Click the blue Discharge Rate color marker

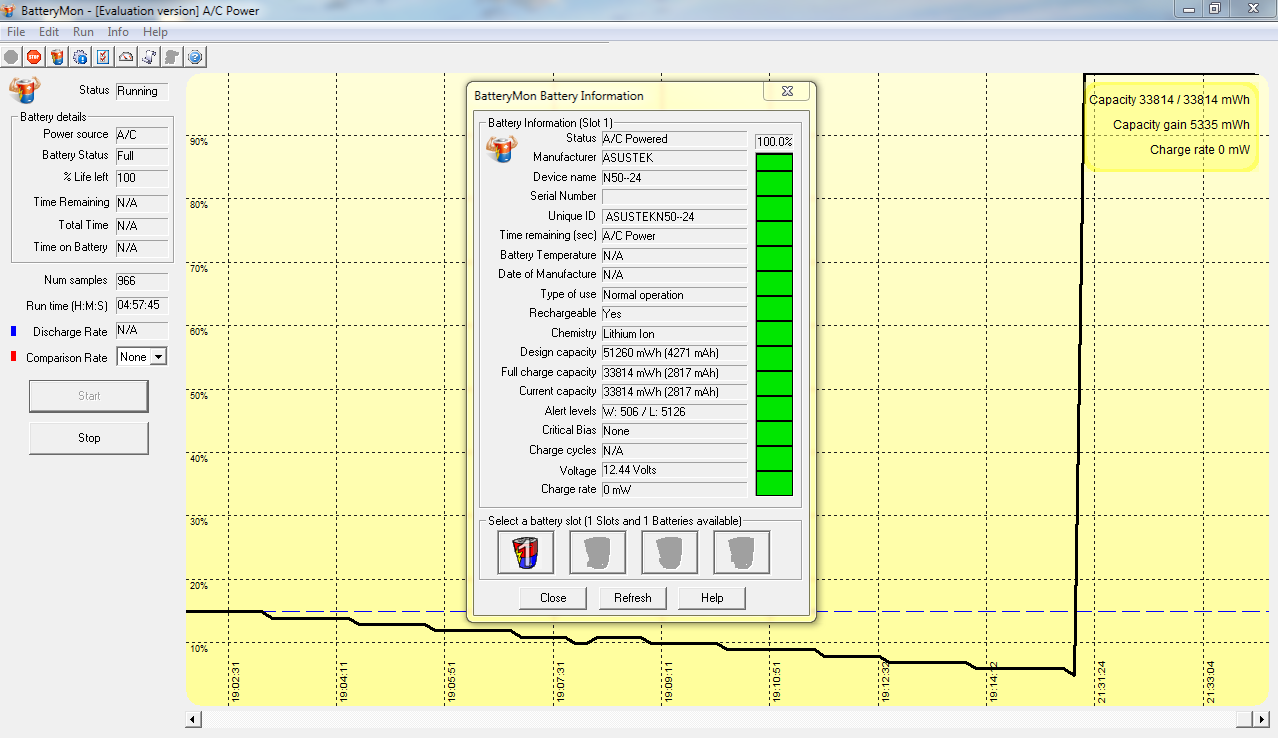14,331
